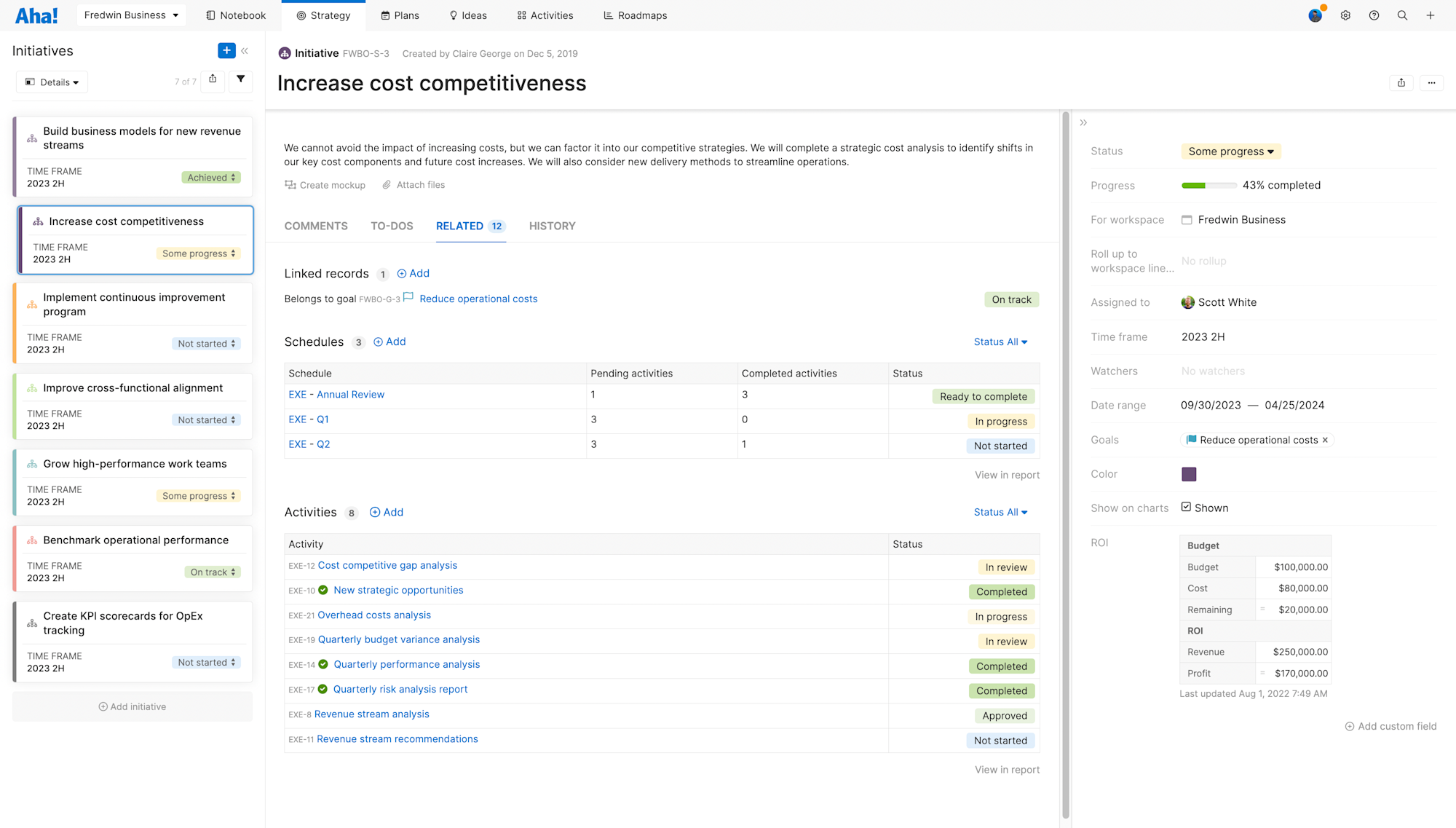Open the Roadmaps menu
The image size is (1456, 828).
click(x=635, y=15)
